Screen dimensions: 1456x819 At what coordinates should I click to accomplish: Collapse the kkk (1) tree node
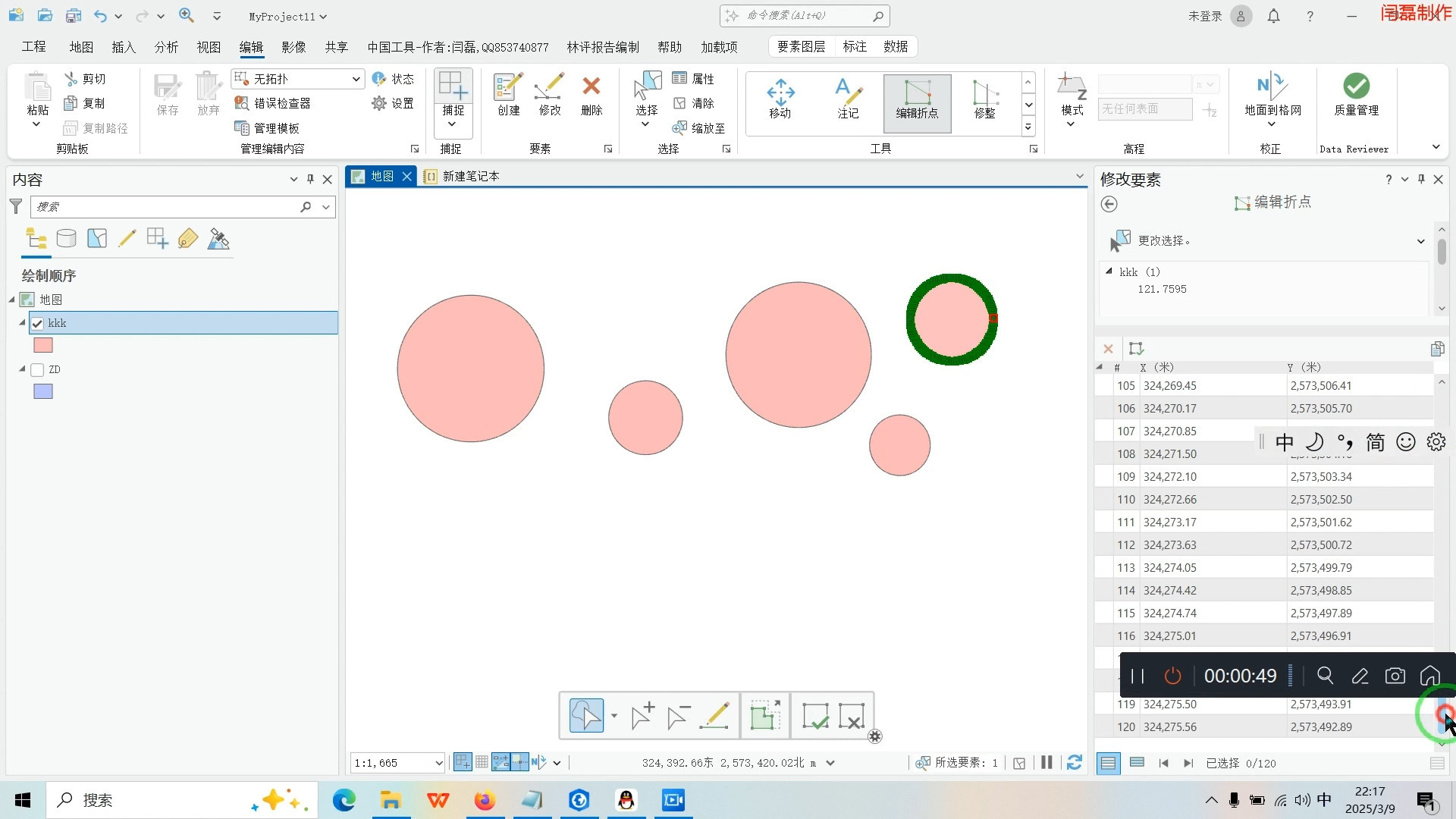click(1109, 271)
